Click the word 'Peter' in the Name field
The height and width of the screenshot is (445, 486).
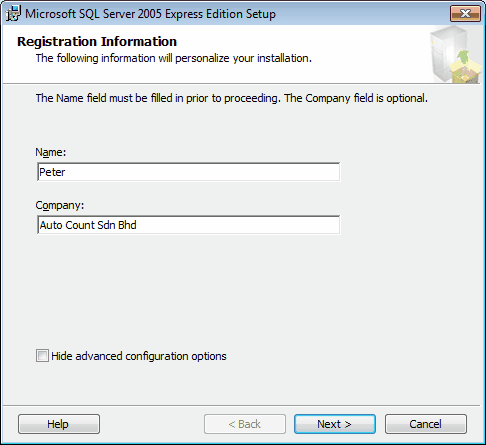(52, 172)
